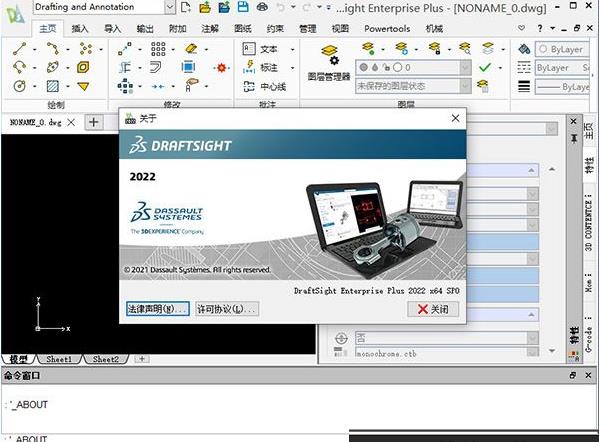Click the command window _ABOUT input line
The width and height of the screenshot is (599, 442).
pos(28,405)
